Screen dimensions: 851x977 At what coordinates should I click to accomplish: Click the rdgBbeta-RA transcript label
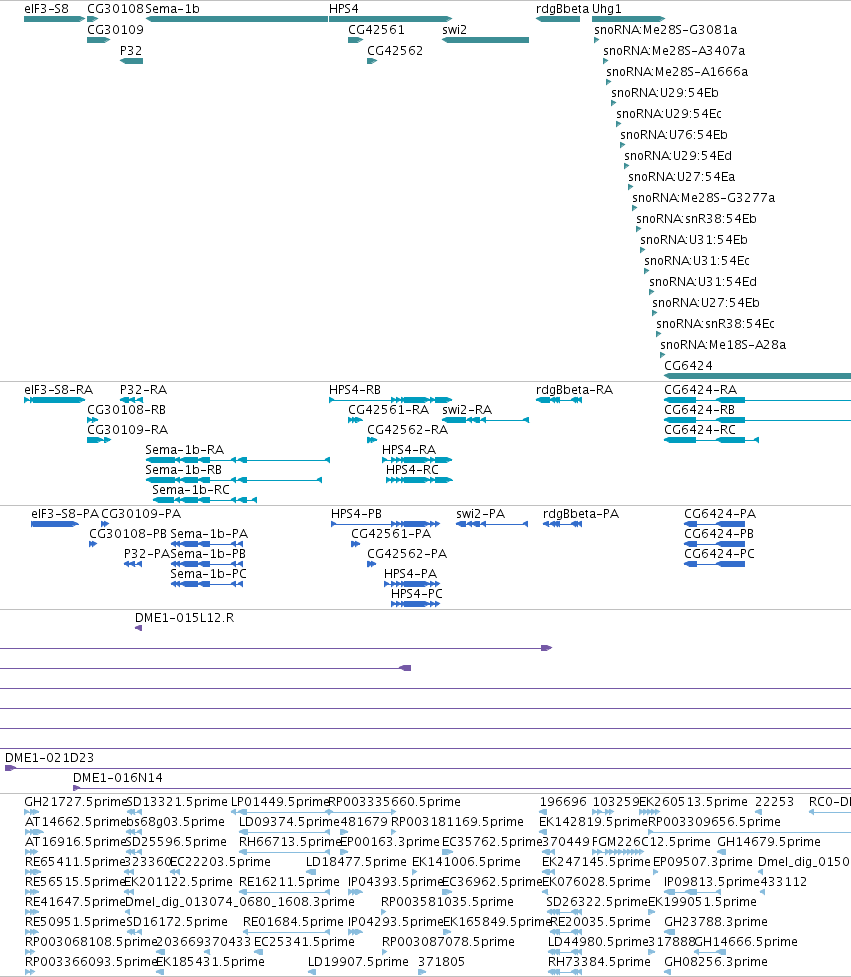click(x=574, y=390)
